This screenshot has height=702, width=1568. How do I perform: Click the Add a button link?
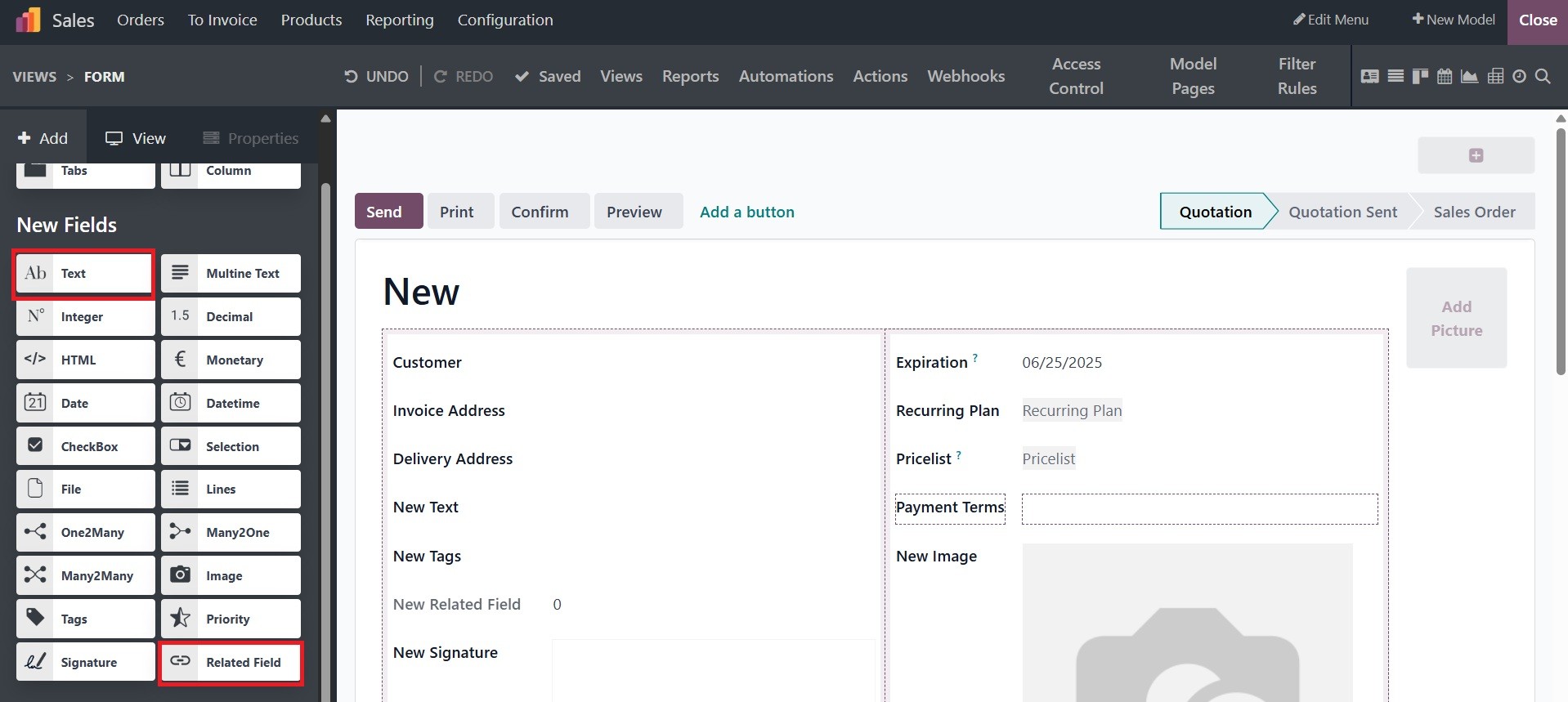[x=746, y=212]
